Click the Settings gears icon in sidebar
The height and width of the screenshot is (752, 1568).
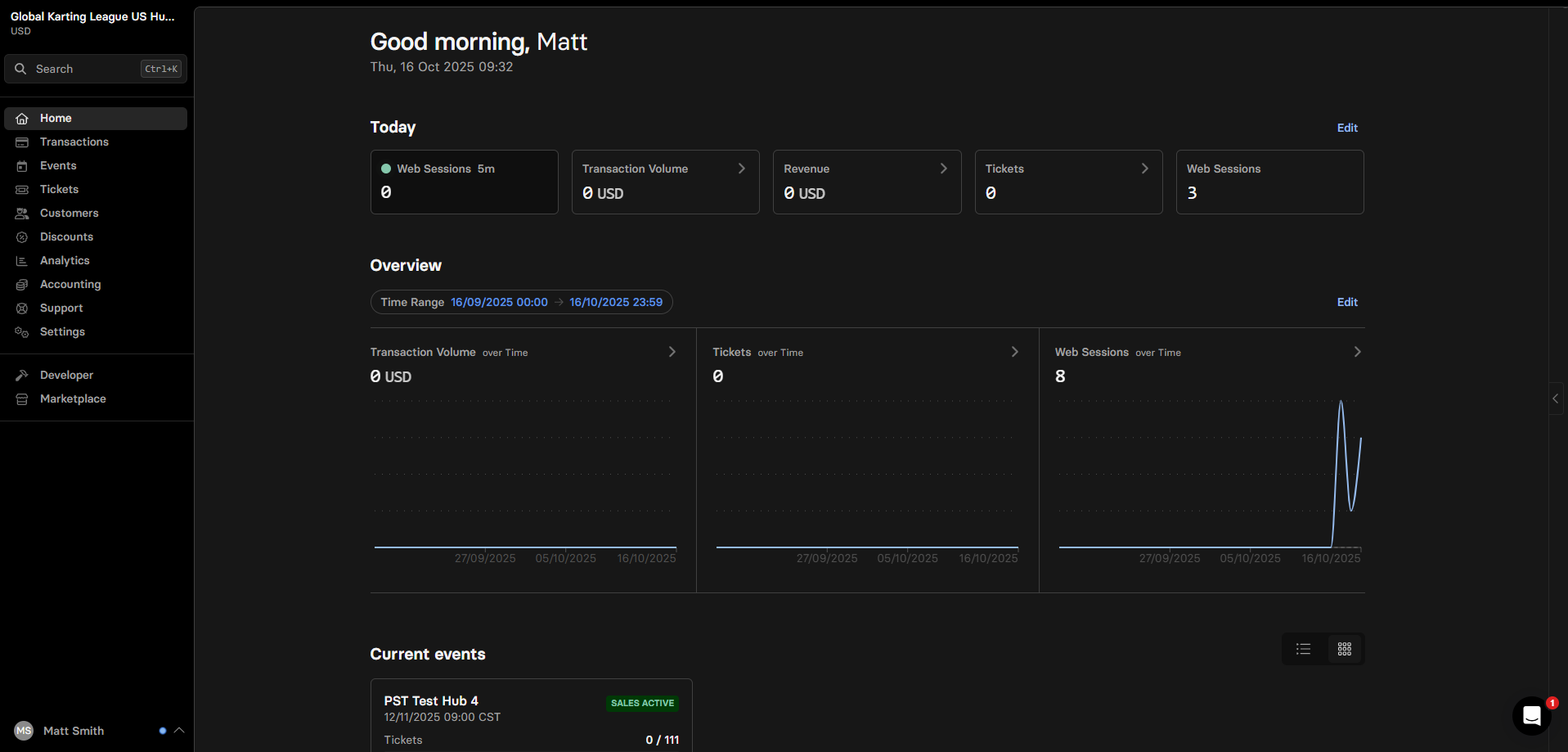(x=22, y=332)
